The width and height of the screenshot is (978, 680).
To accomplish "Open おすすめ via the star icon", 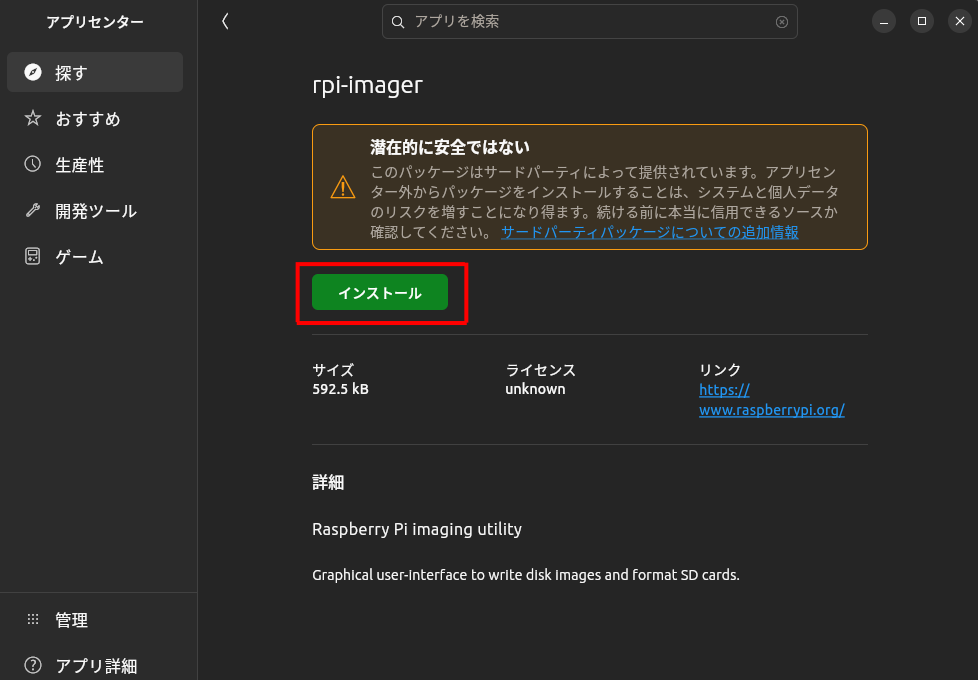I will click(33, 119).
